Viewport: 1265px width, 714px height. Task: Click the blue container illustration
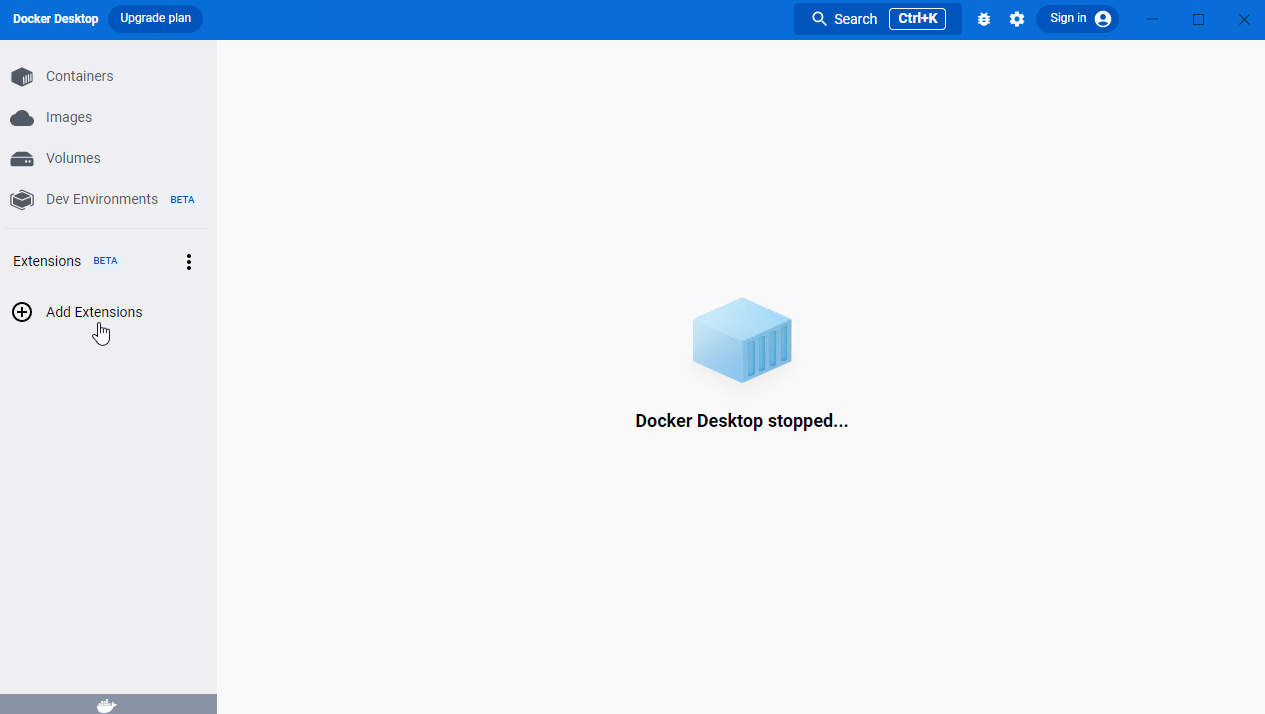coord(742,340)
